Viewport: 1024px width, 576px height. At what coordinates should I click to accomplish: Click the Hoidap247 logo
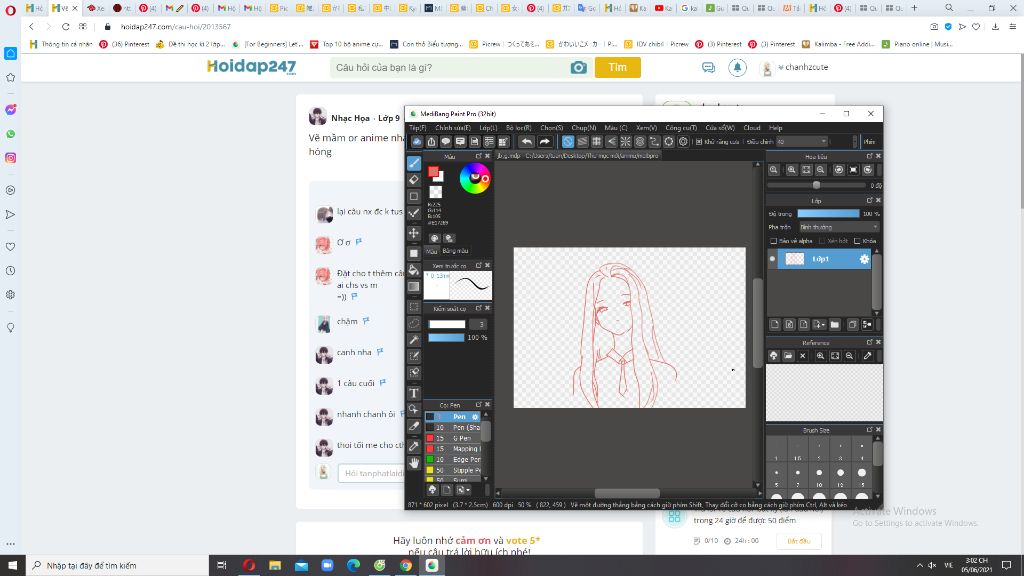click(251, 67)
